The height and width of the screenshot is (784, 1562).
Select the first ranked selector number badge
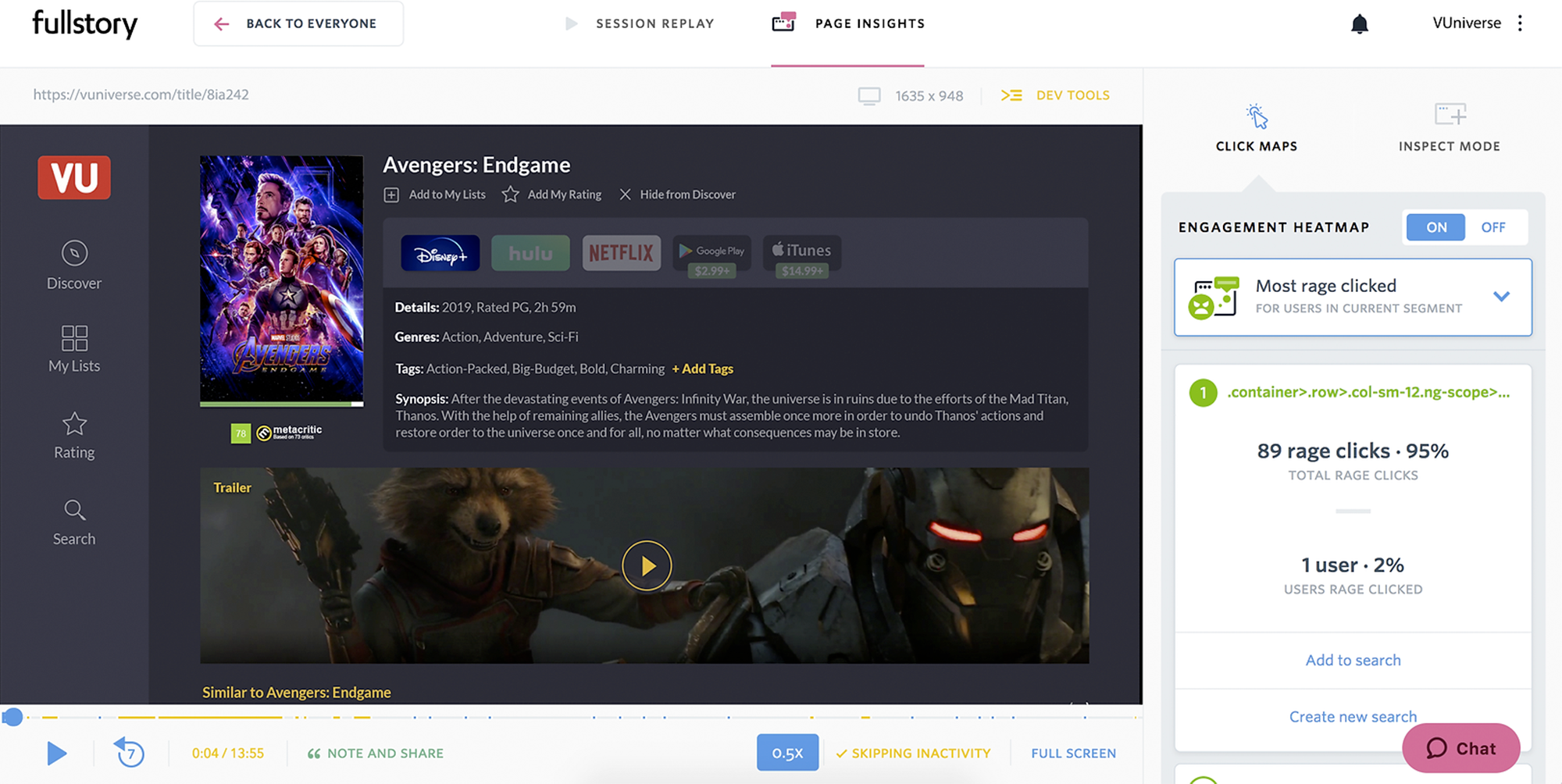(x=1203, y=393)
